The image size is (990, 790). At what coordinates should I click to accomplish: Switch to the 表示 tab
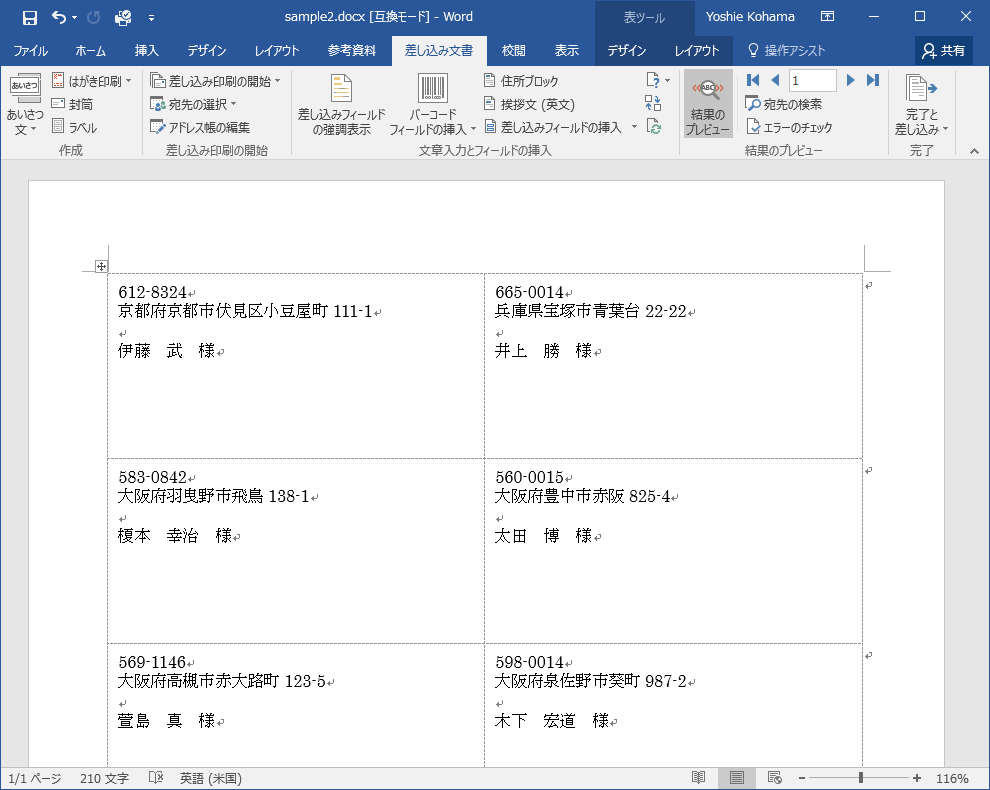(566, 51)
